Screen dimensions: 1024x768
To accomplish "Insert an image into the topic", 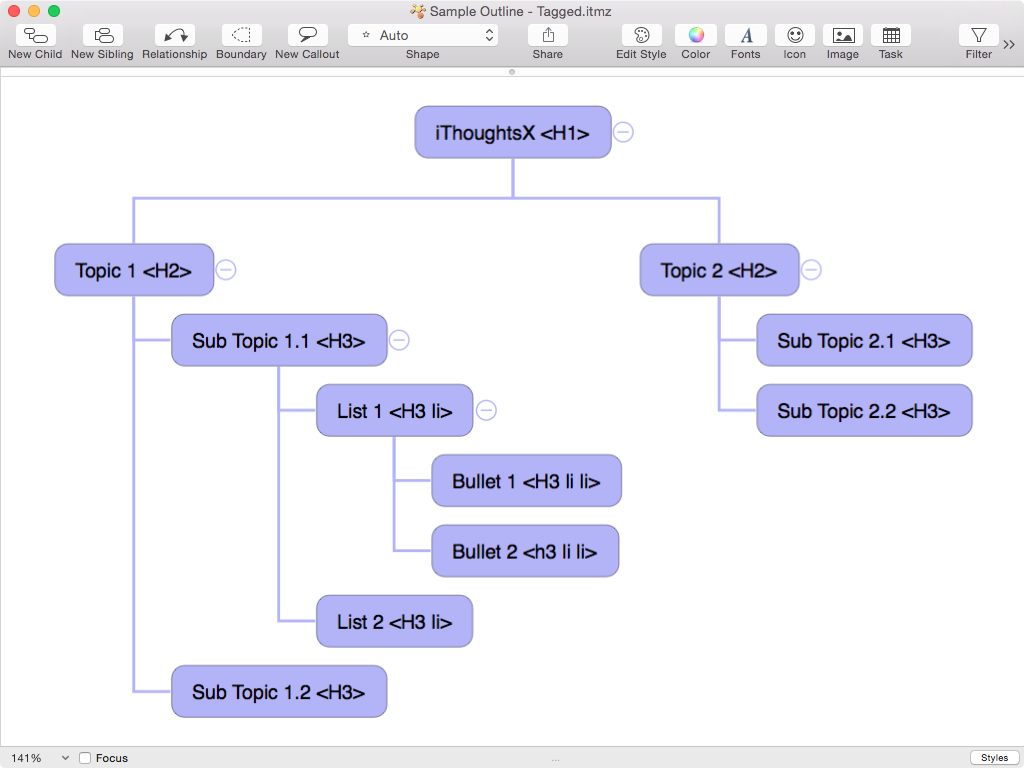I will (843, 35).
